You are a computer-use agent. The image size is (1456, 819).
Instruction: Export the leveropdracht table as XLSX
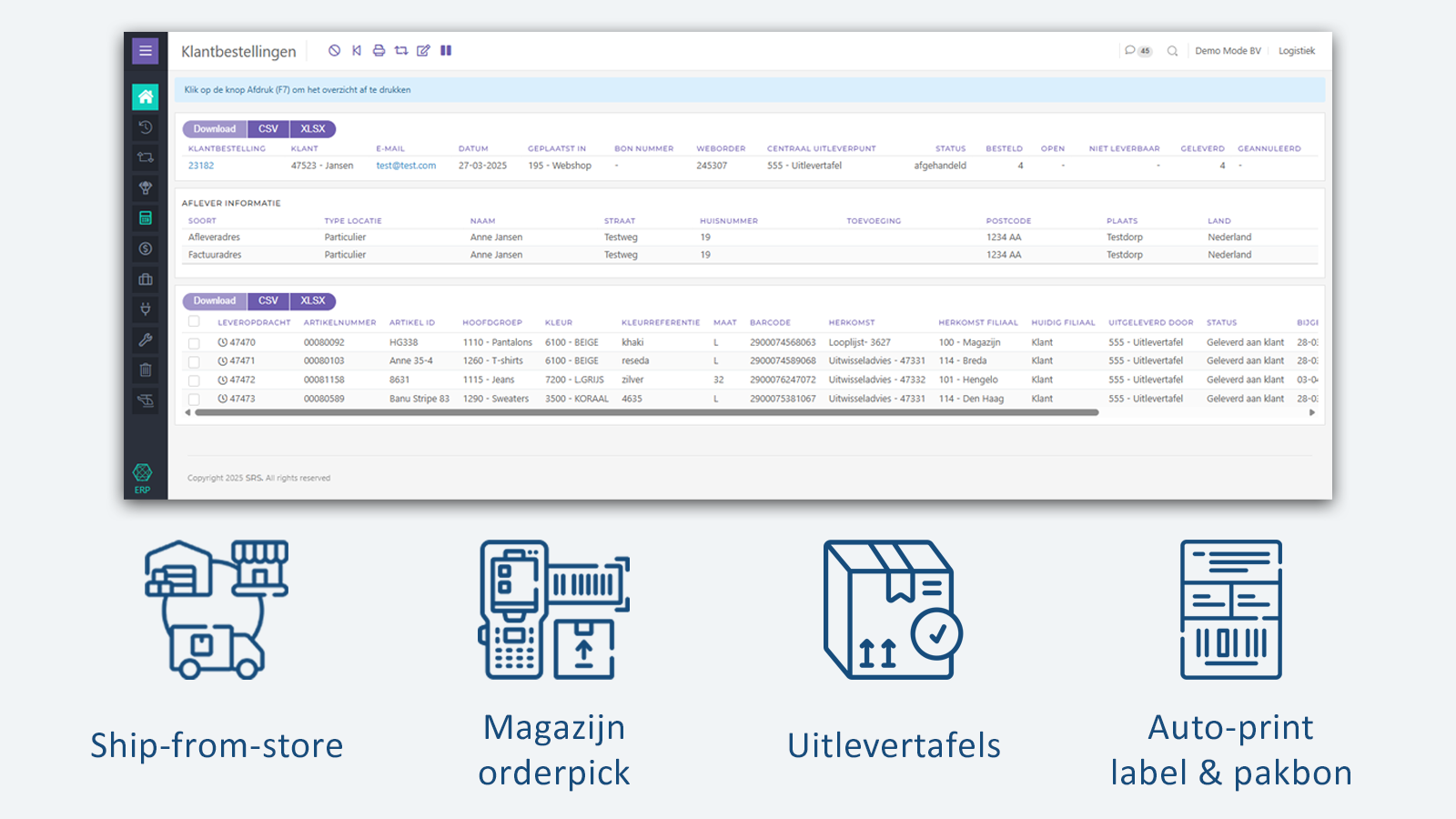(313, 301)
